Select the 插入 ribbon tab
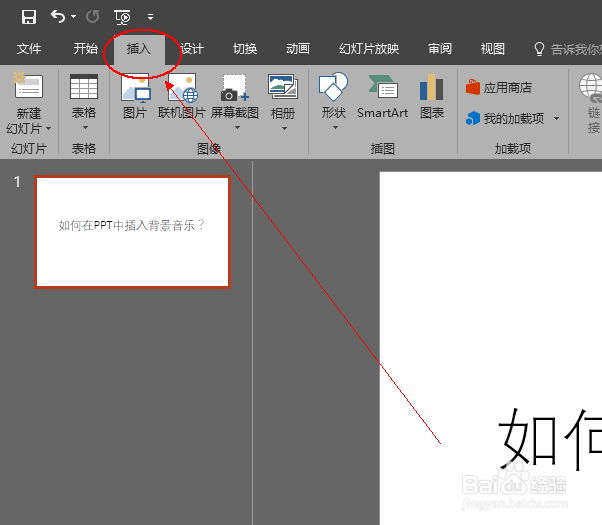This screenshot has height=525, width=602. point(139,49)
